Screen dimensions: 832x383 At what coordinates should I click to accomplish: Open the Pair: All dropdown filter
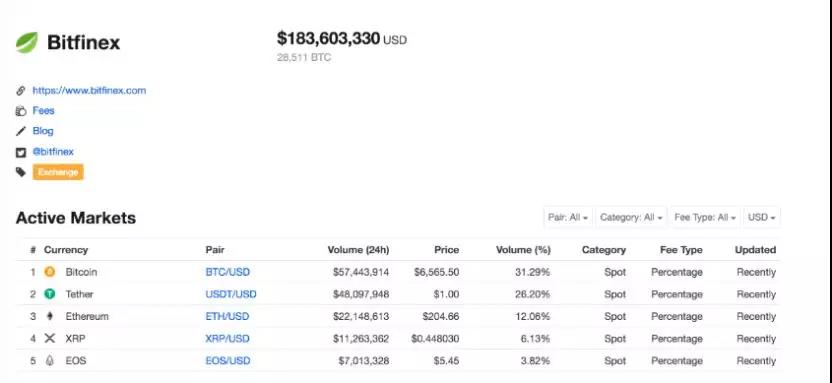[568, 217]
